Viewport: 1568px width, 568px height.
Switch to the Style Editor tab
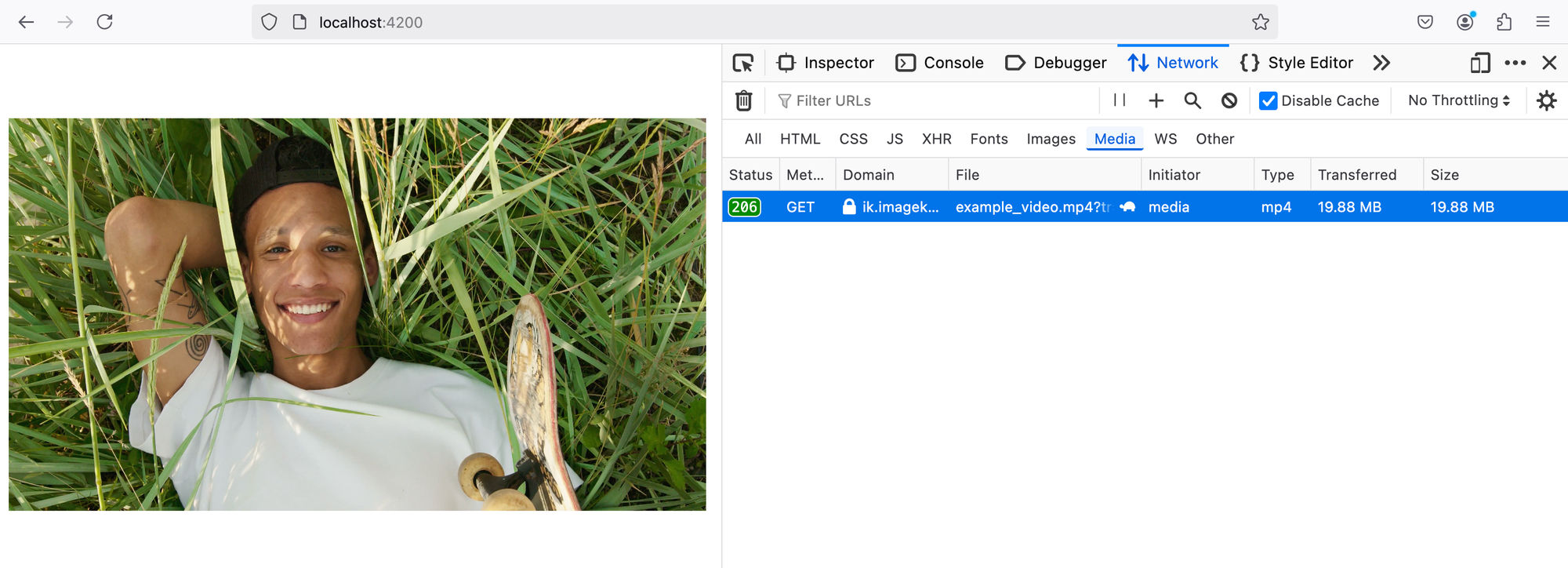[x=1297, y=63]
